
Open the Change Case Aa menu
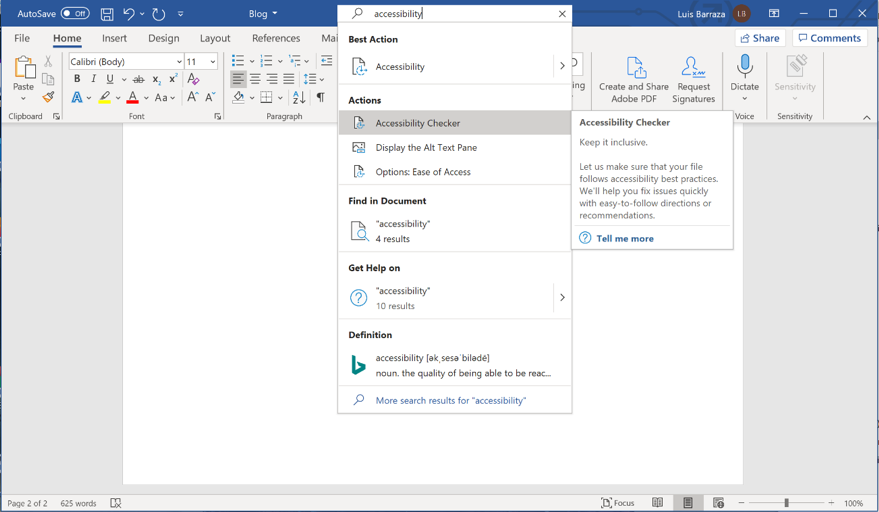pos(164,98)
